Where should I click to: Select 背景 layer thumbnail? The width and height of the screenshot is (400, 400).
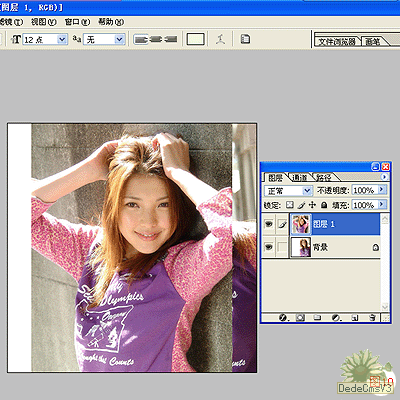click(301, 247)
